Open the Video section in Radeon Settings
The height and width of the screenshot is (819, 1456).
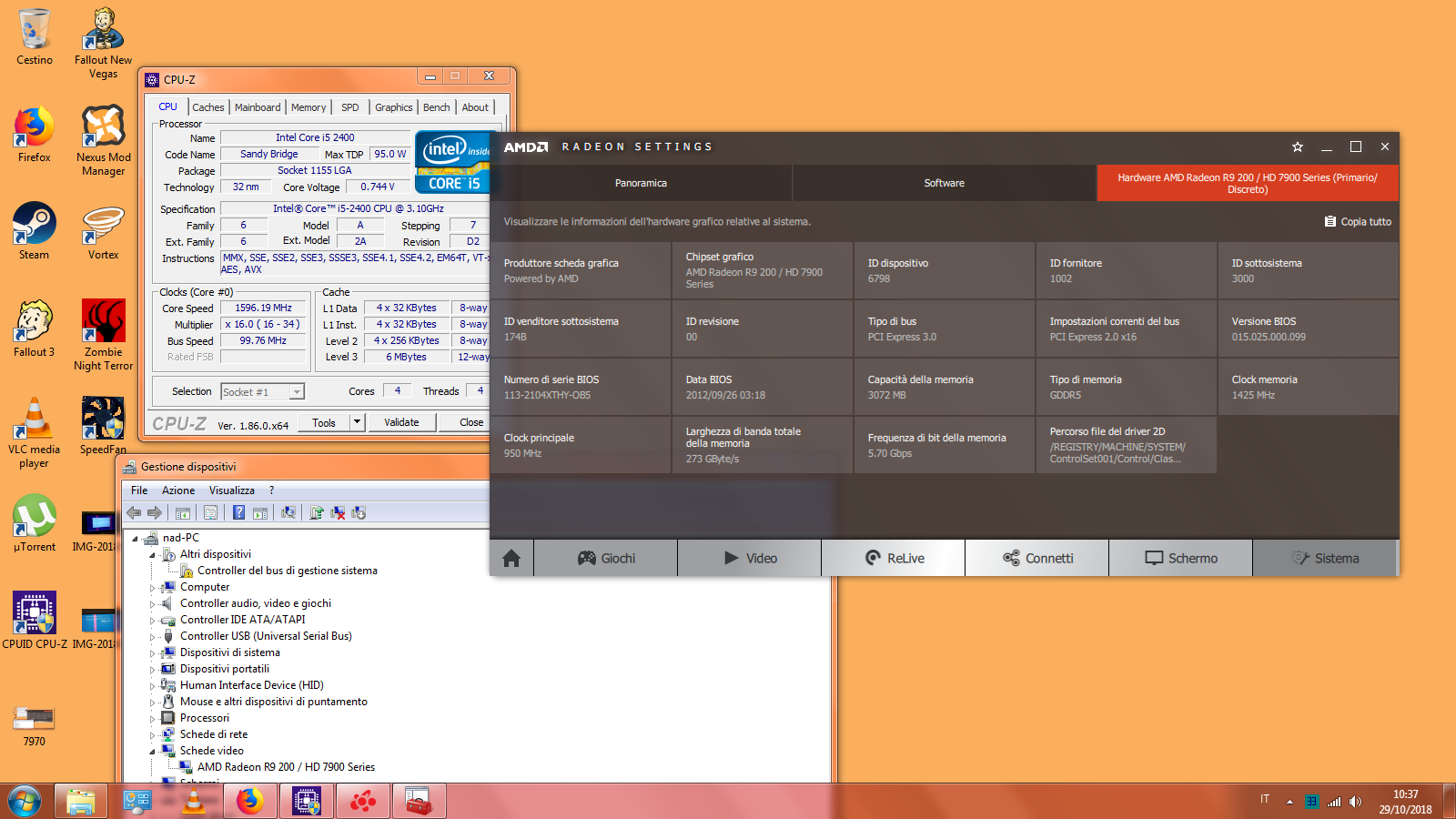[x=750, y=558]
